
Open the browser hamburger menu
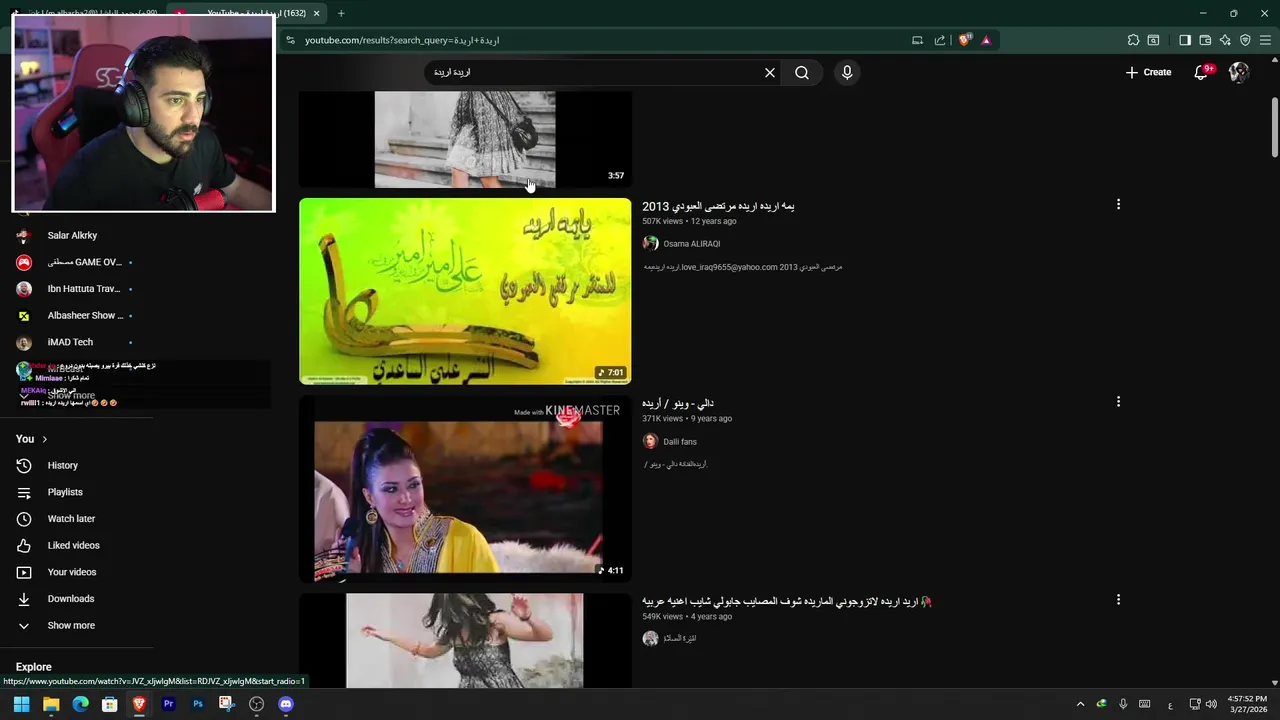click(x=1266, y=40)
